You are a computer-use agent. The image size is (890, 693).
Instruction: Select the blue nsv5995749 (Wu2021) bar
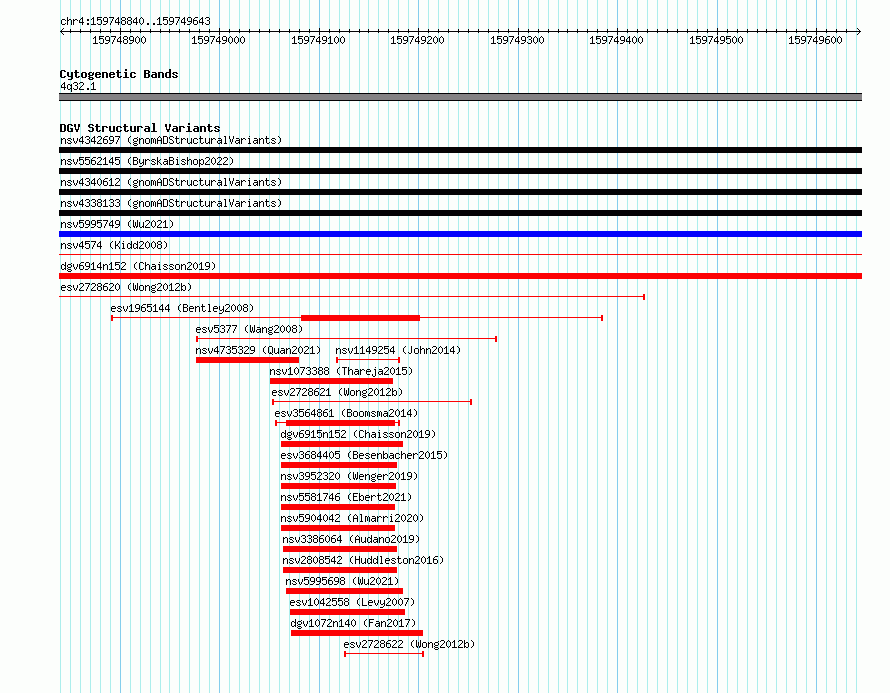(x=460, y=234)
